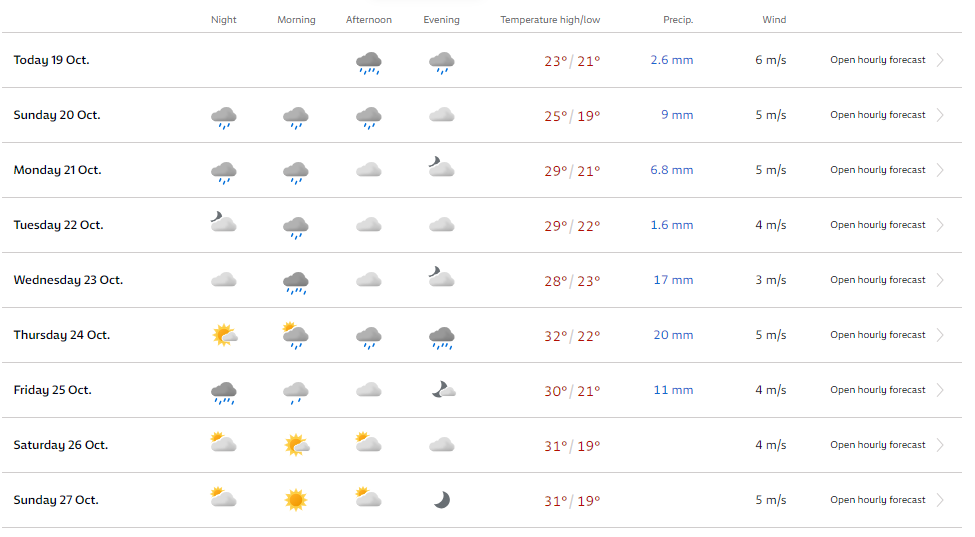Open hourly forecast for Monday 21 Oct.
975x537 pixels.
tap(877, 170)
